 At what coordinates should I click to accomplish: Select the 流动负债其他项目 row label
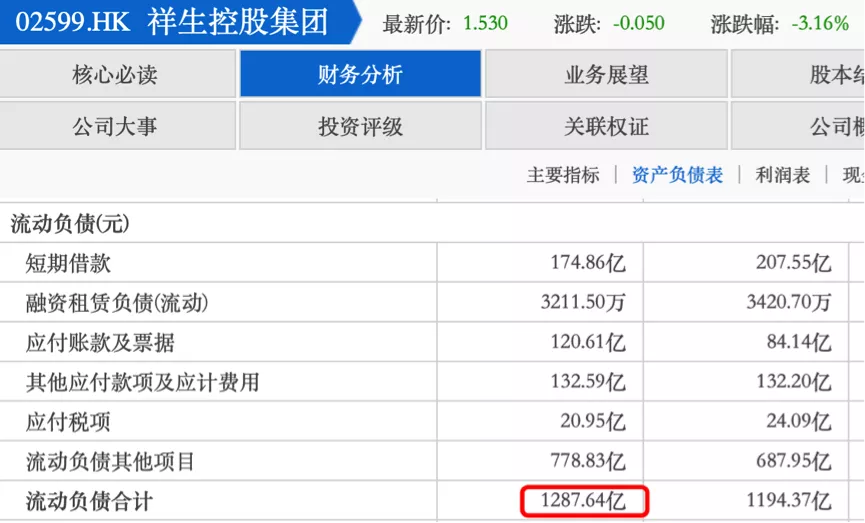coord(110,461)
